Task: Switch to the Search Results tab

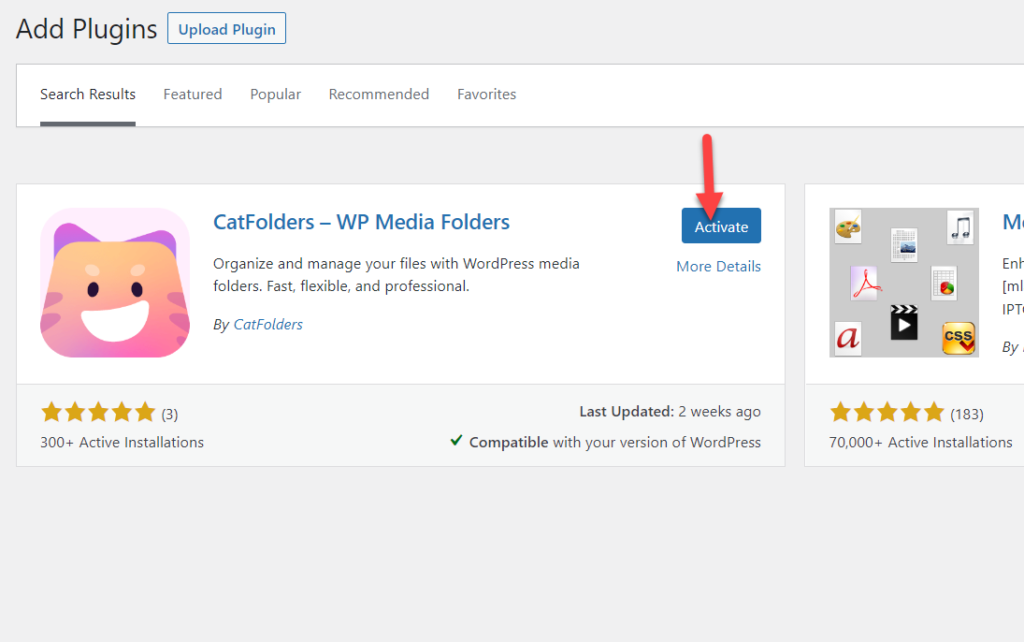Action: click(88, 94)
